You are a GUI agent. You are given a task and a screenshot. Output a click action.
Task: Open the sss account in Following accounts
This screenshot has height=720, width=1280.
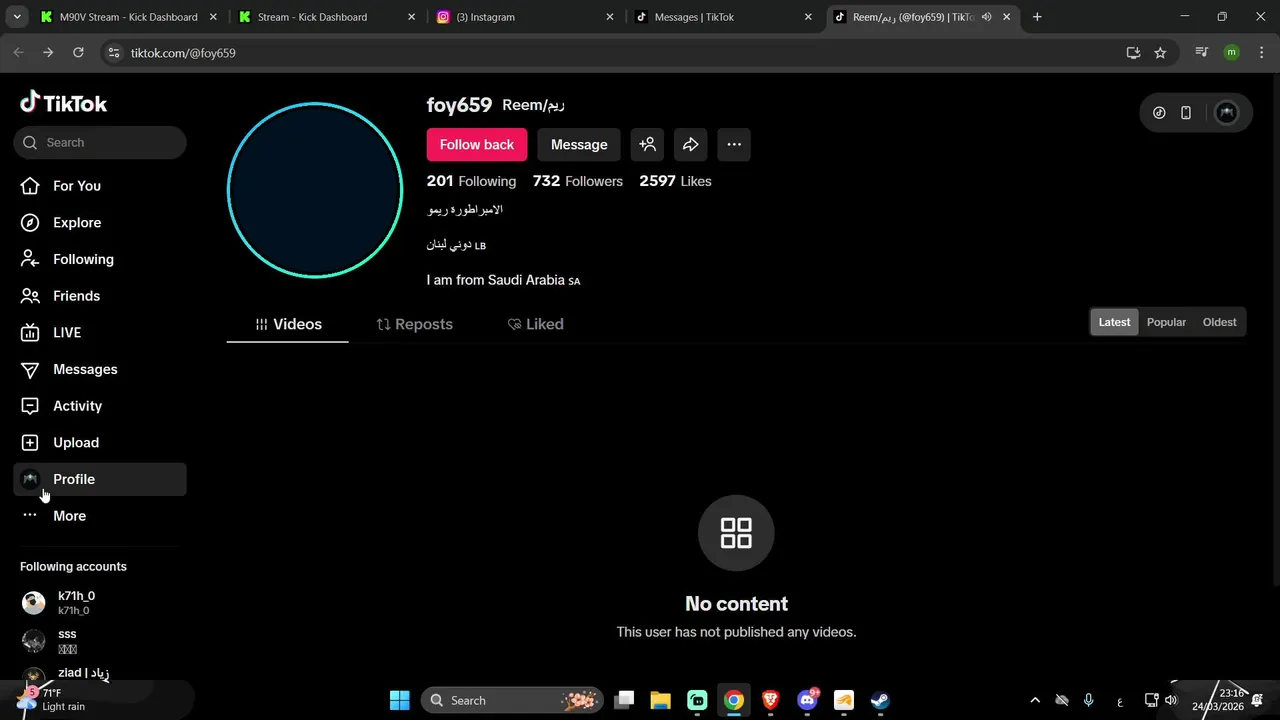pyautogui.click(x=100, y=641)
